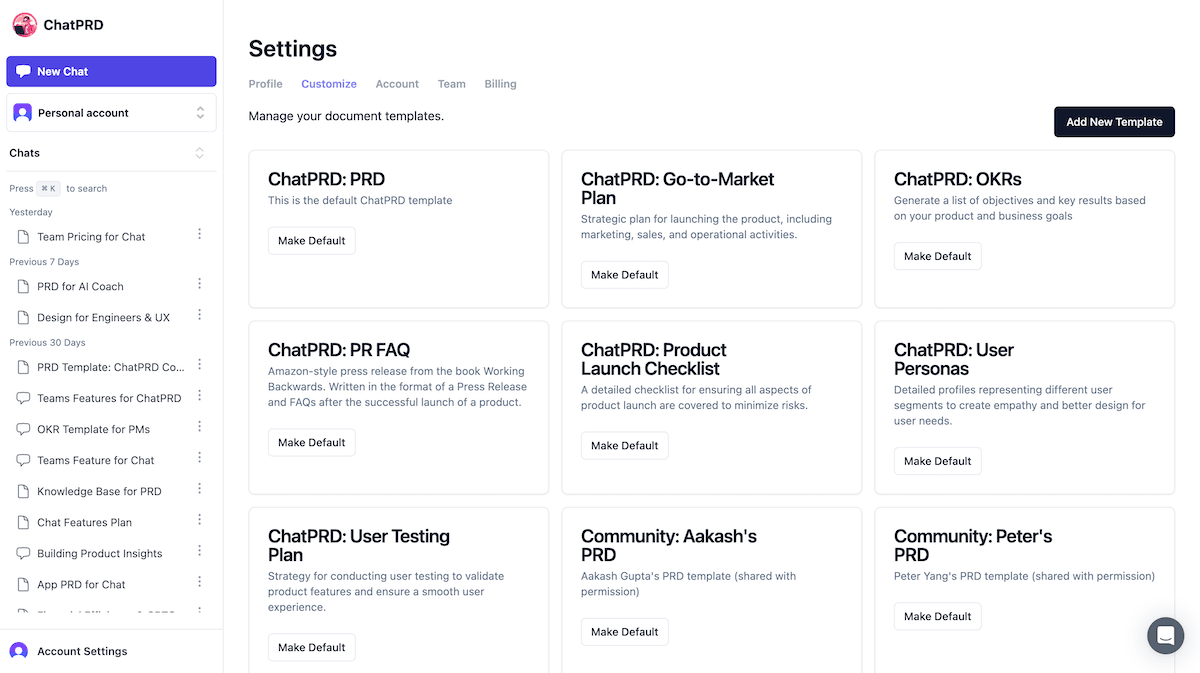Click the avatar icon next to Account Settings

pos(19,651)
